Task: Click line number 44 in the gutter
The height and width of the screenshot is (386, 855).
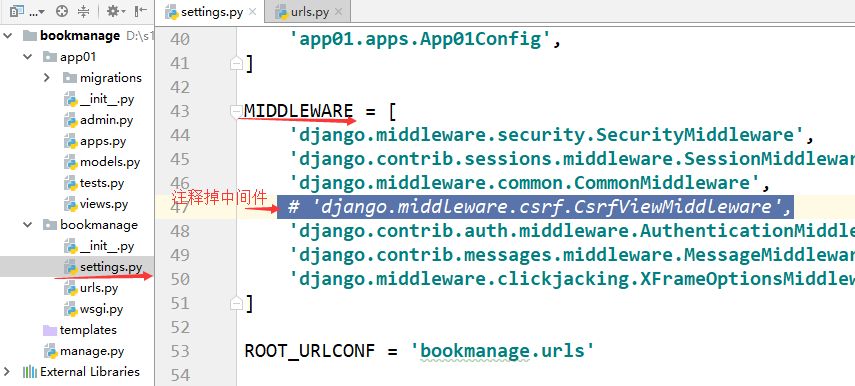Action: tap(180, 135)
